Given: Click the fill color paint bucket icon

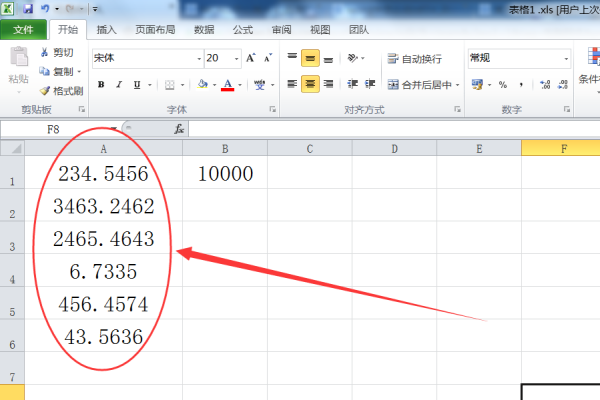Looking at the screenshot, I should tap(203, 85).
